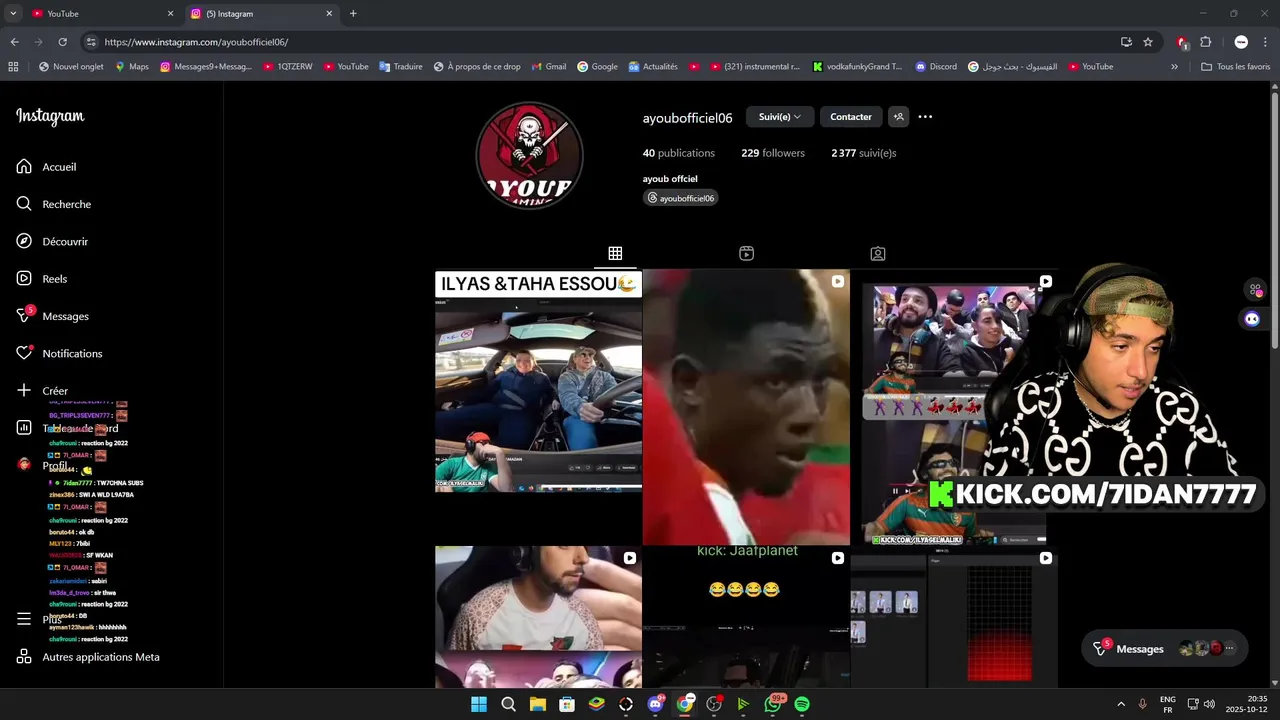Screen dimensions: 1280x720
Task: Open the three-dot profile options menu
Action: (x=925, y=117)
